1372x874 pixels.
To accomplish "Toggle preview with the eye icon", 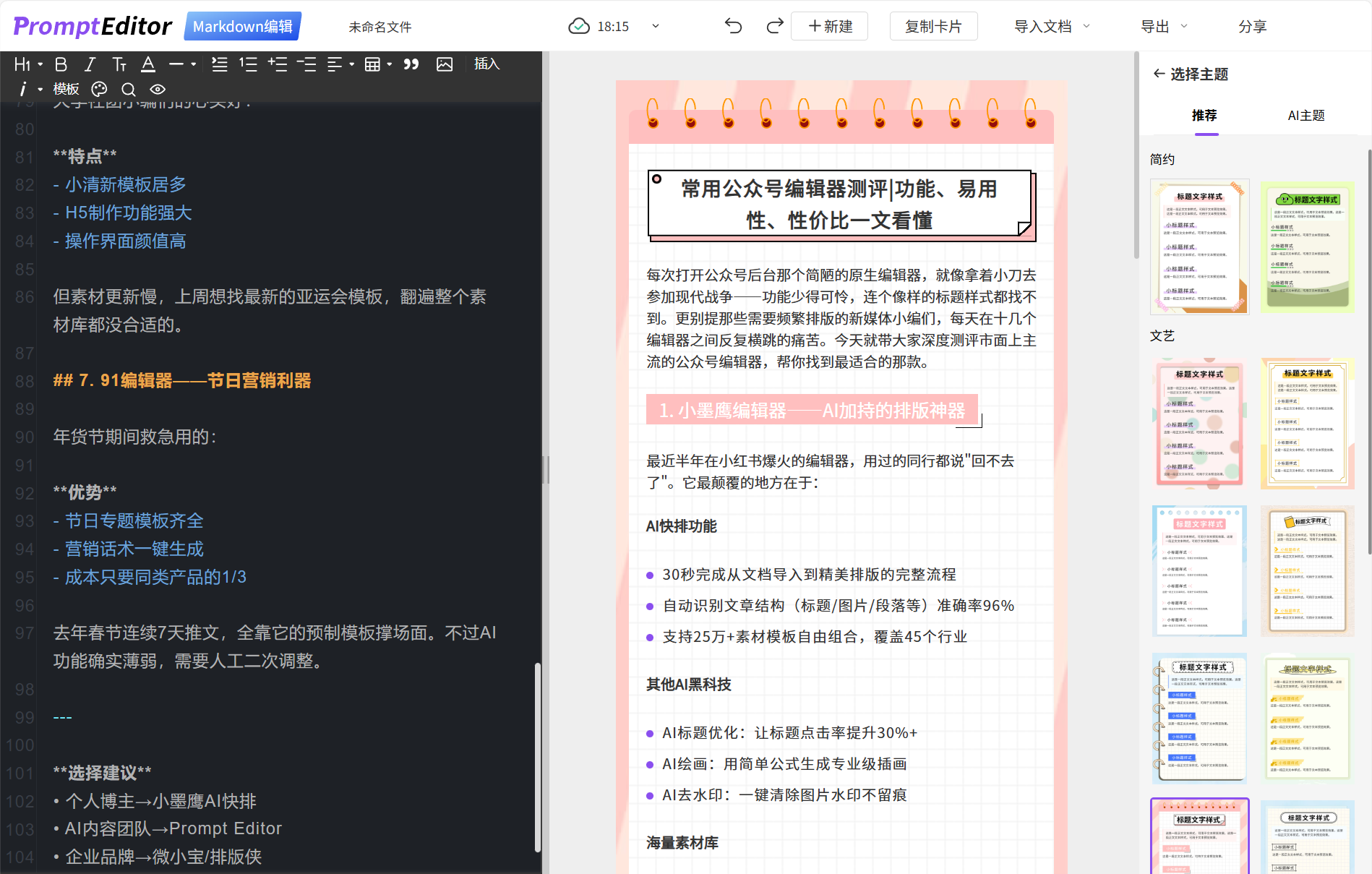I will point(158,89).
